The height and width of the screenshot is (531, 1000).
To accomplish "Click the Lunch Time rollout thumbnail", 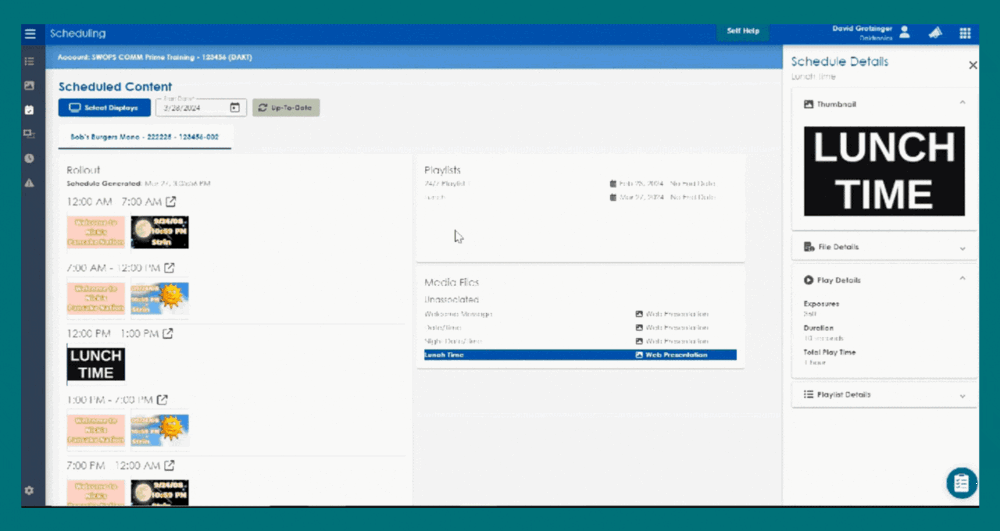I will click(96, 363).
